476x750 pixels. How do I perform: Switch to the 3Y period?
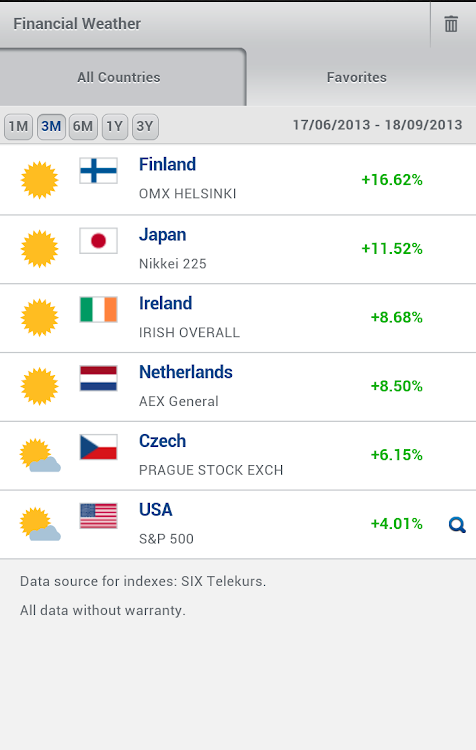[x=145, y=127]
